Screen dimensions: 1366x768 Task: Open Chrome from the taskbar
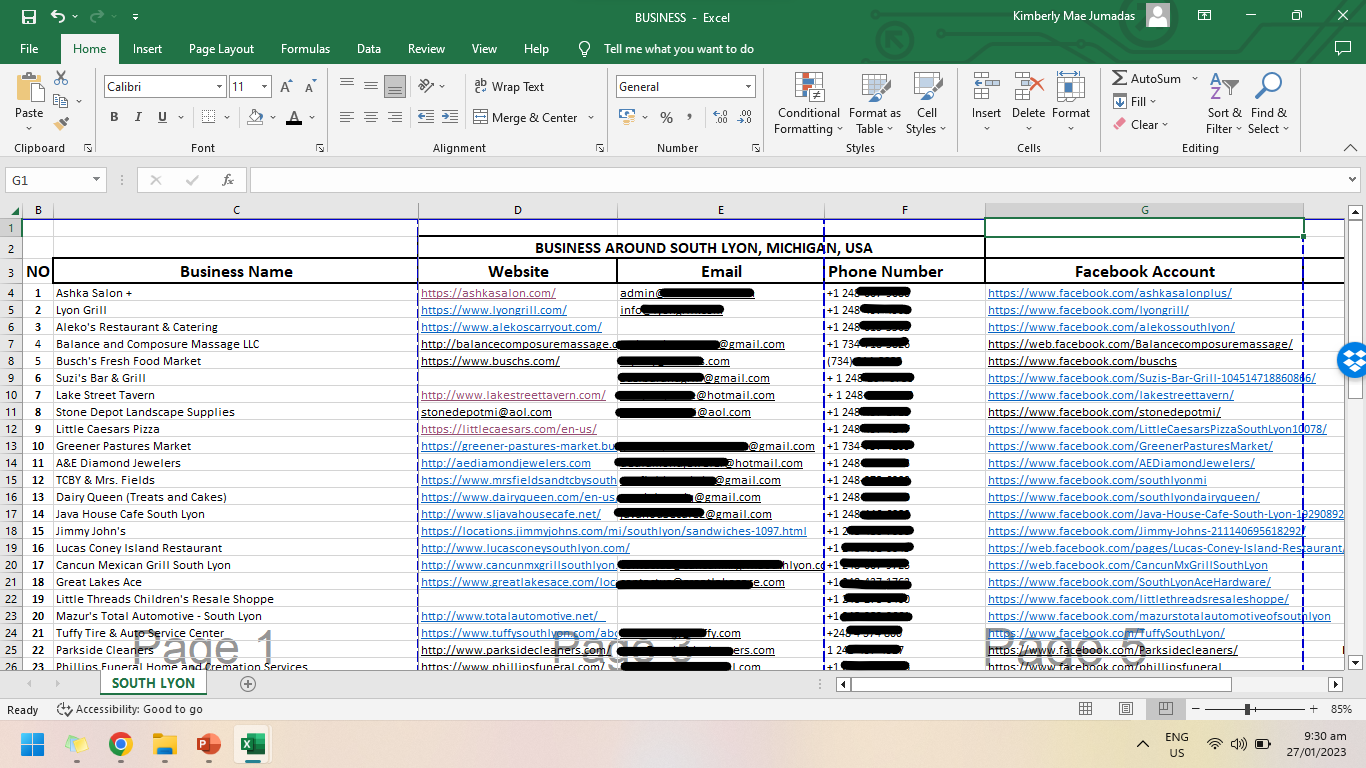pos(121,745)
